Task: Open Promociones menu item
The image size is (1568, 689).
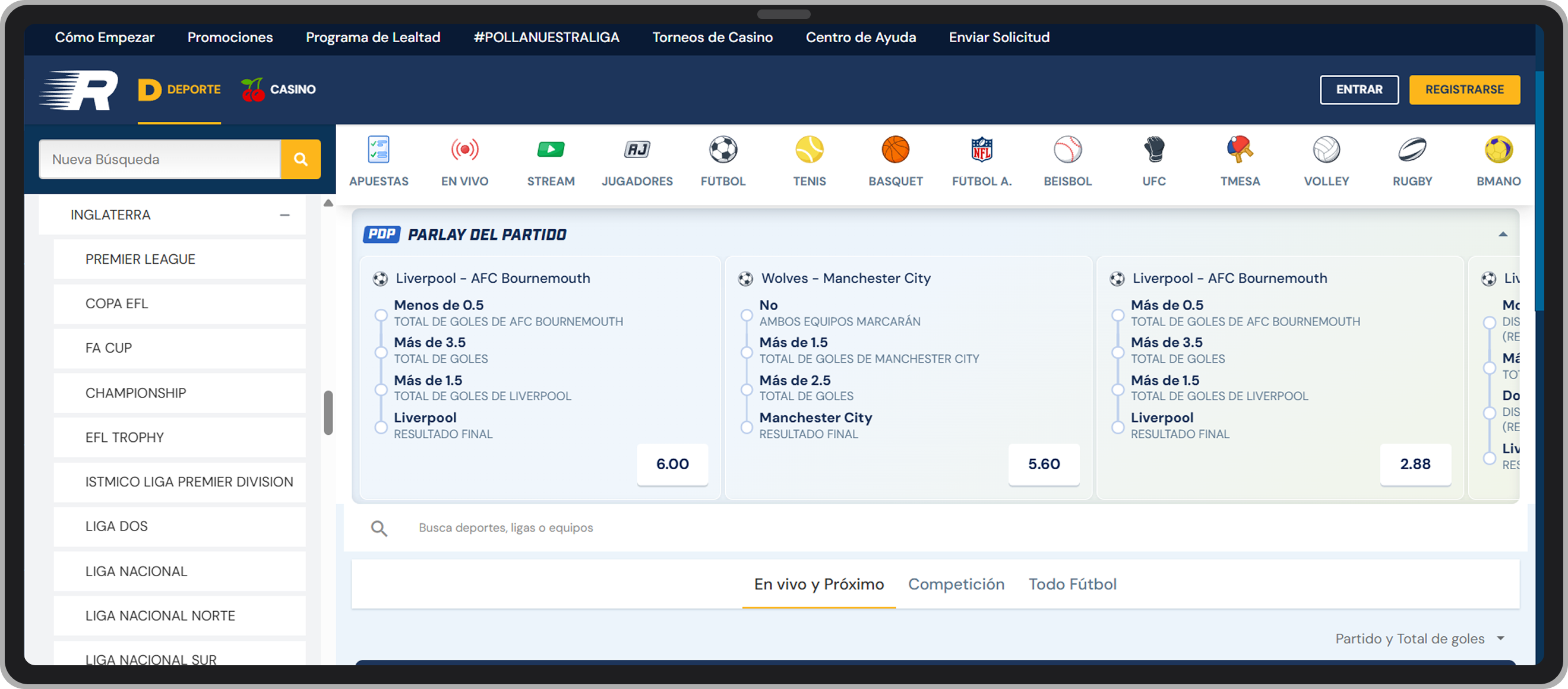Action: [230, 37]
